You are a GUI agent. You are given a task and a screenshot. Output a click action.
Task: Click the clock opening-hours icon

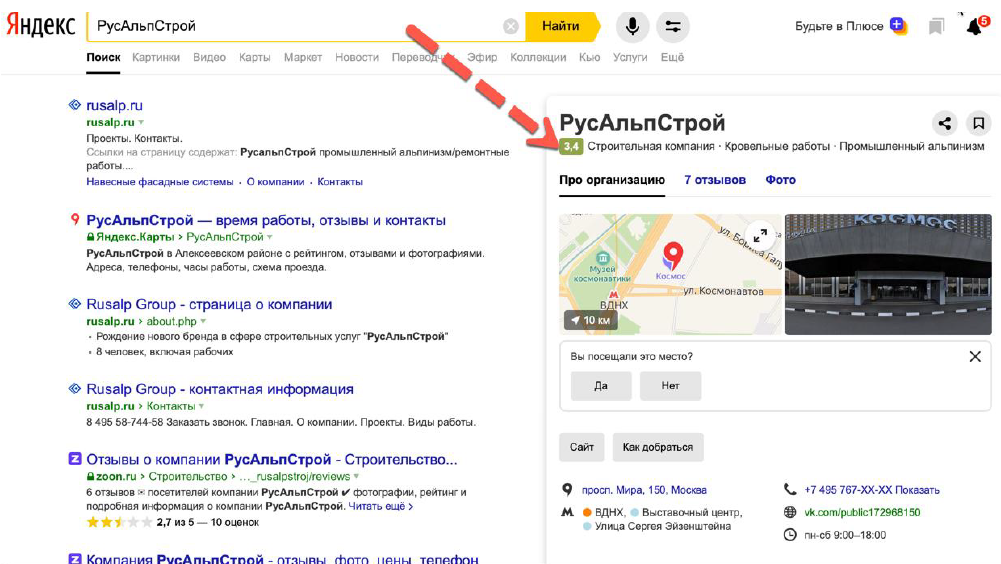click(790, 535)
